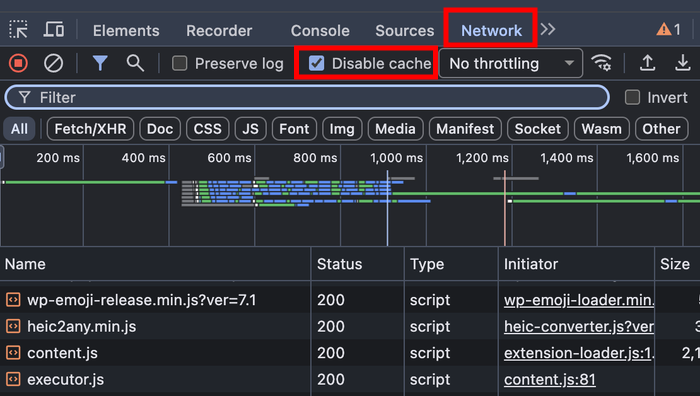Clear the network log

point(53,63)
